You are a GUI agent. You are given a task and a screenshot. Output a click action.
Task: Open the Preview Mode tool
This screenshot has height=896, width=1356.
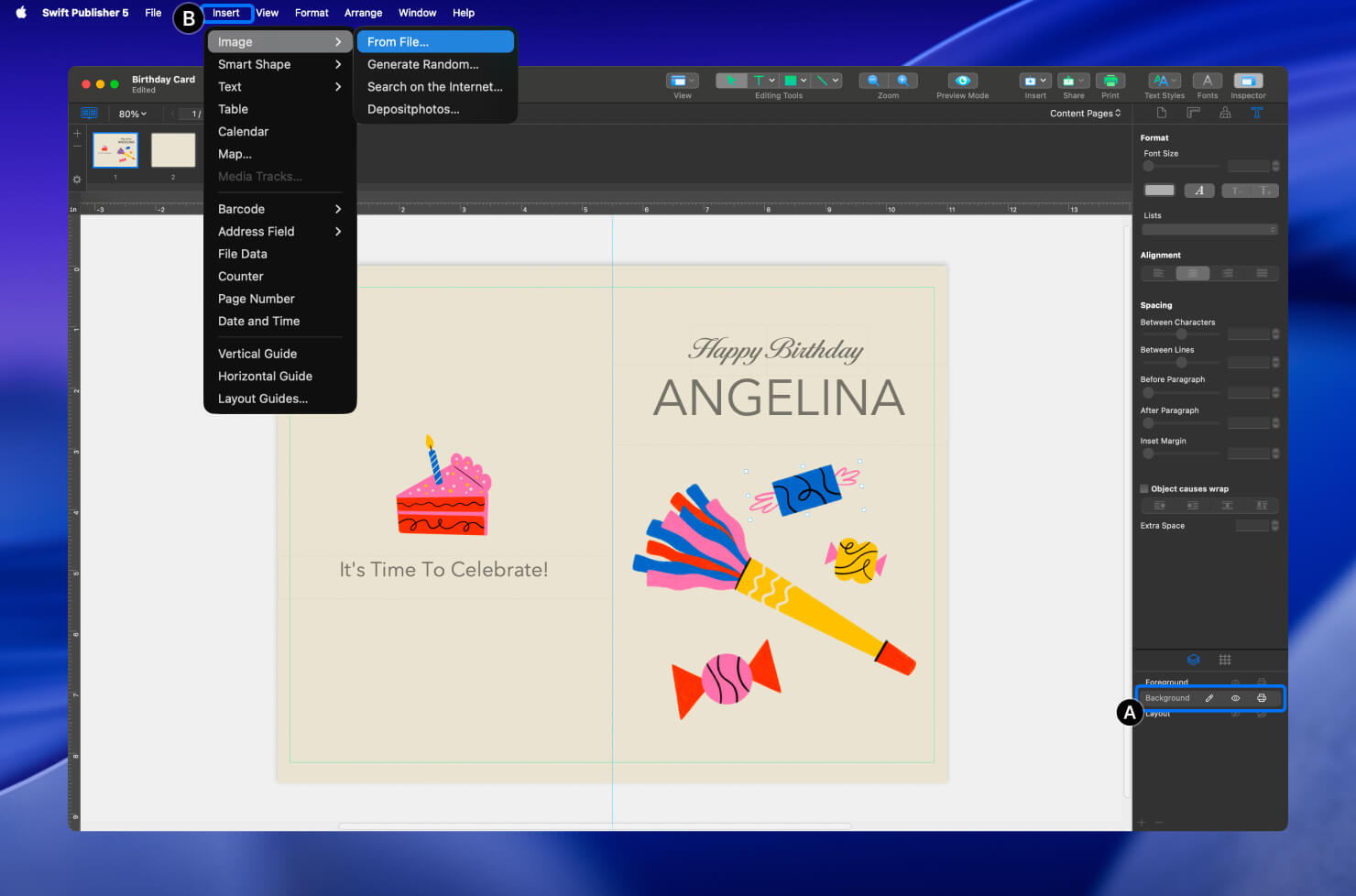pos(961,82)
